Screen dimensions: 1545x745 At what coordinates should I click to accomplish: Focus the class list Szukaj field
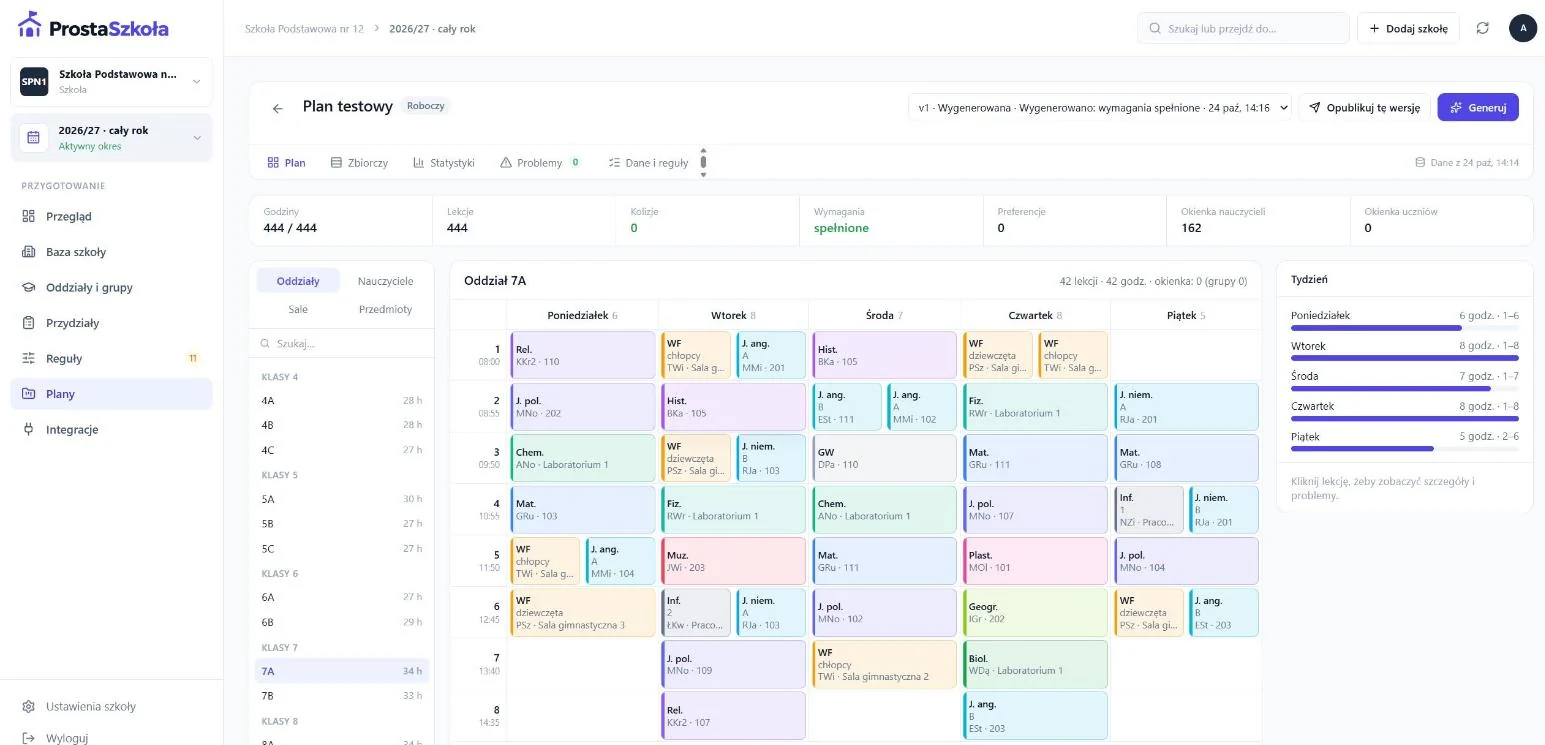[x=341, y=343]
